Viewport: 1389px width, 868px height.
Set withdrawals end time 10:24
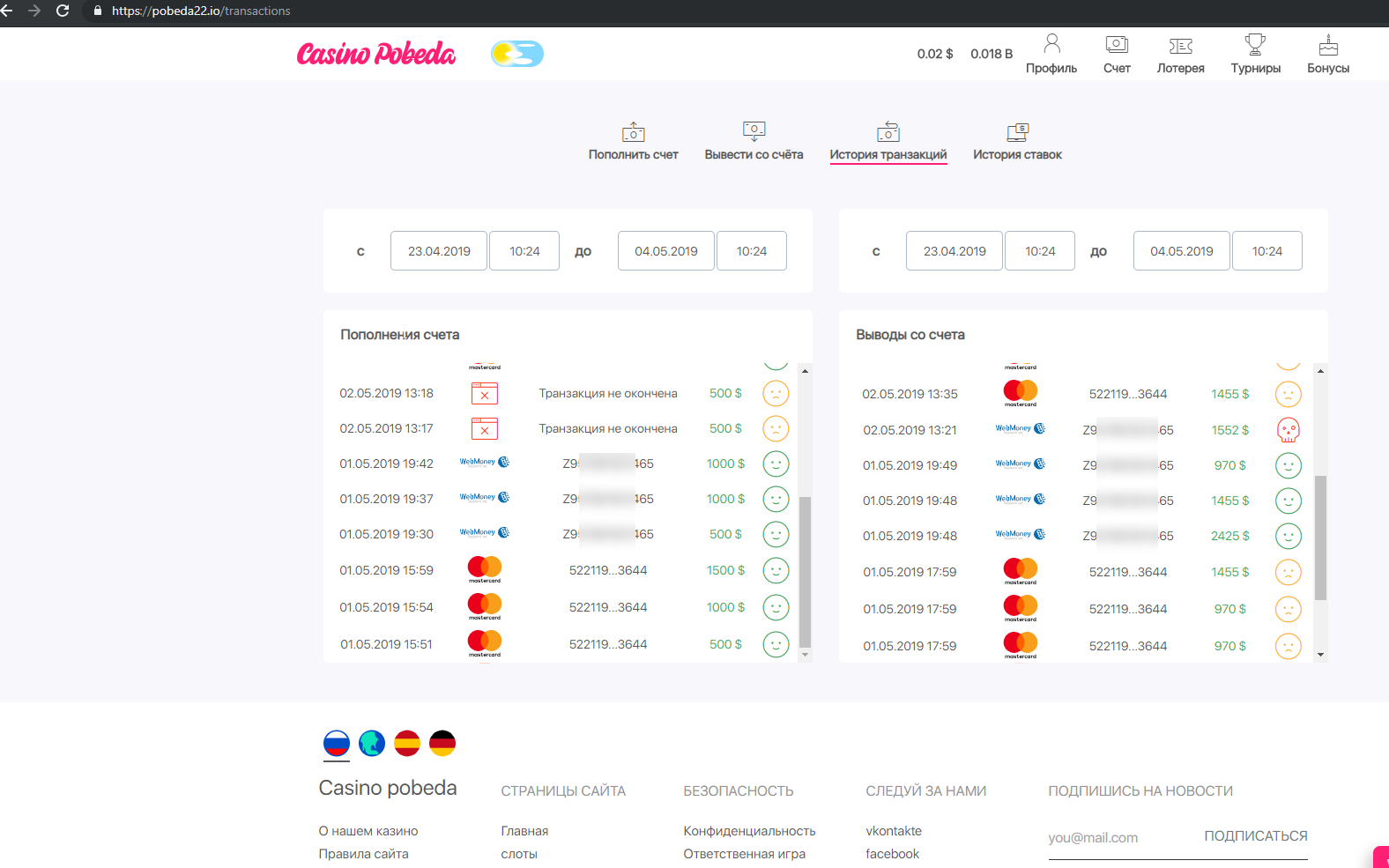click(x=1267, y=251)
